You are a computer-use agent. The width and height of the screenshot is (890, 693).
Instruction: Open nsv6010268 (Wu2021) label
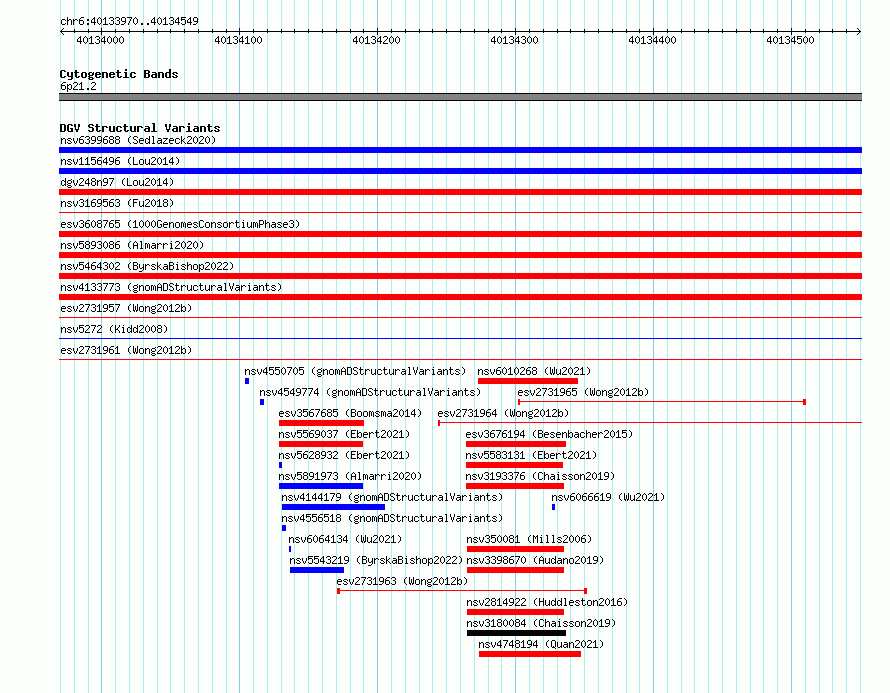point(534,371)
